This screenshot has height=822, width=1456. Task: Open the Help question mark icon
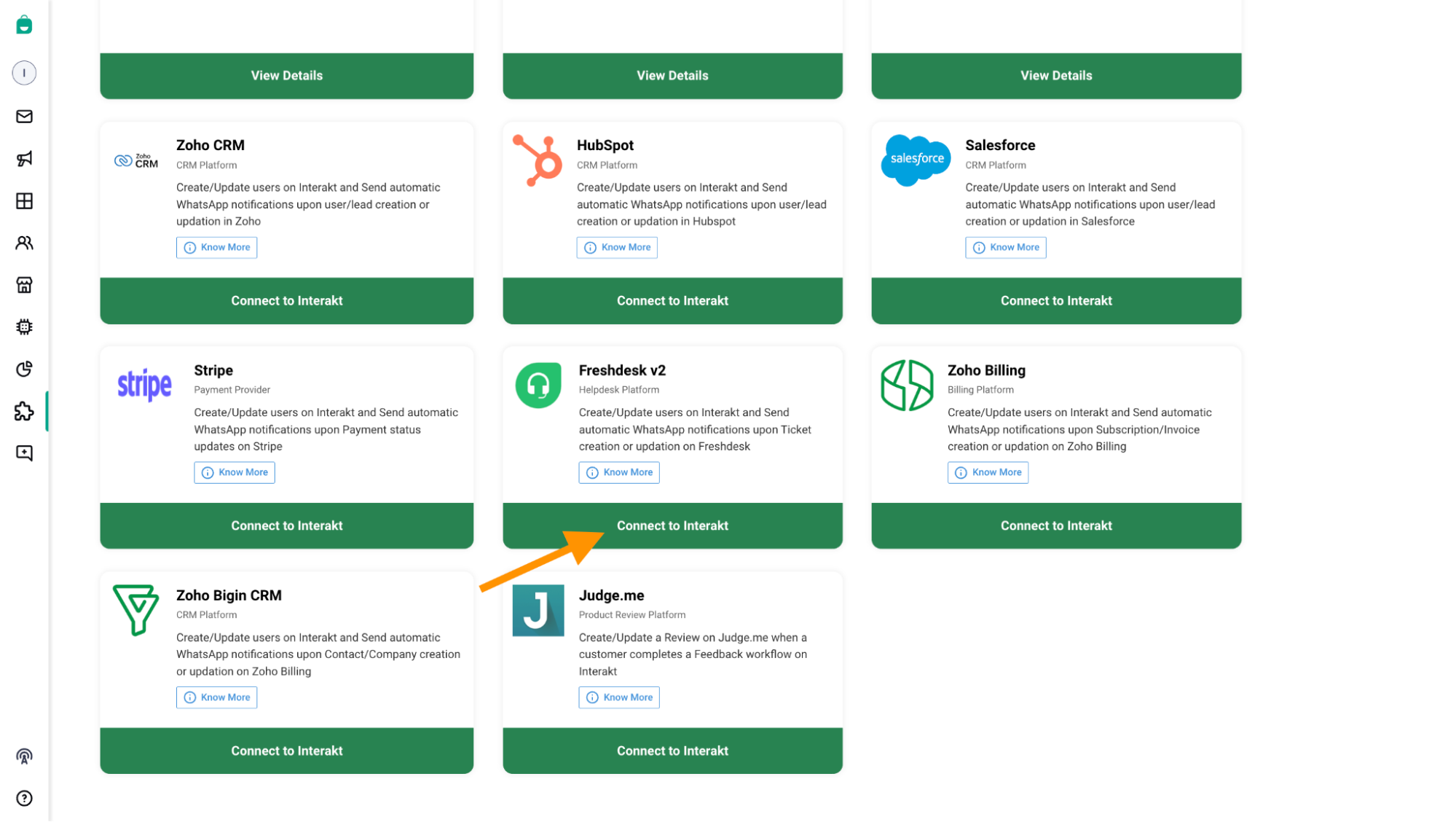pos(24,798)
